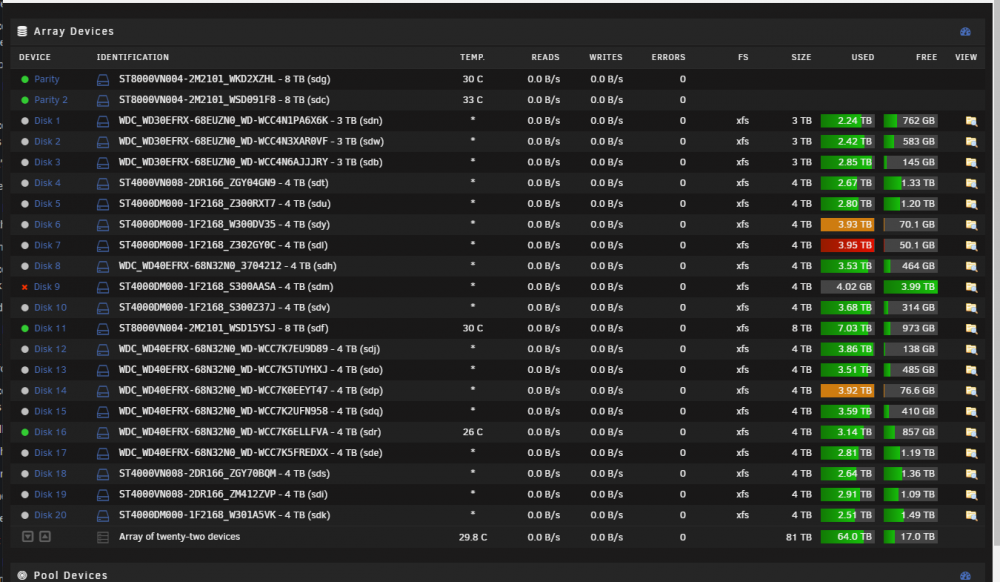Image resolution: width=1000 pixels, height=582 pixels.
Task: Open Parity 2 device link
Action: (51, 100)
